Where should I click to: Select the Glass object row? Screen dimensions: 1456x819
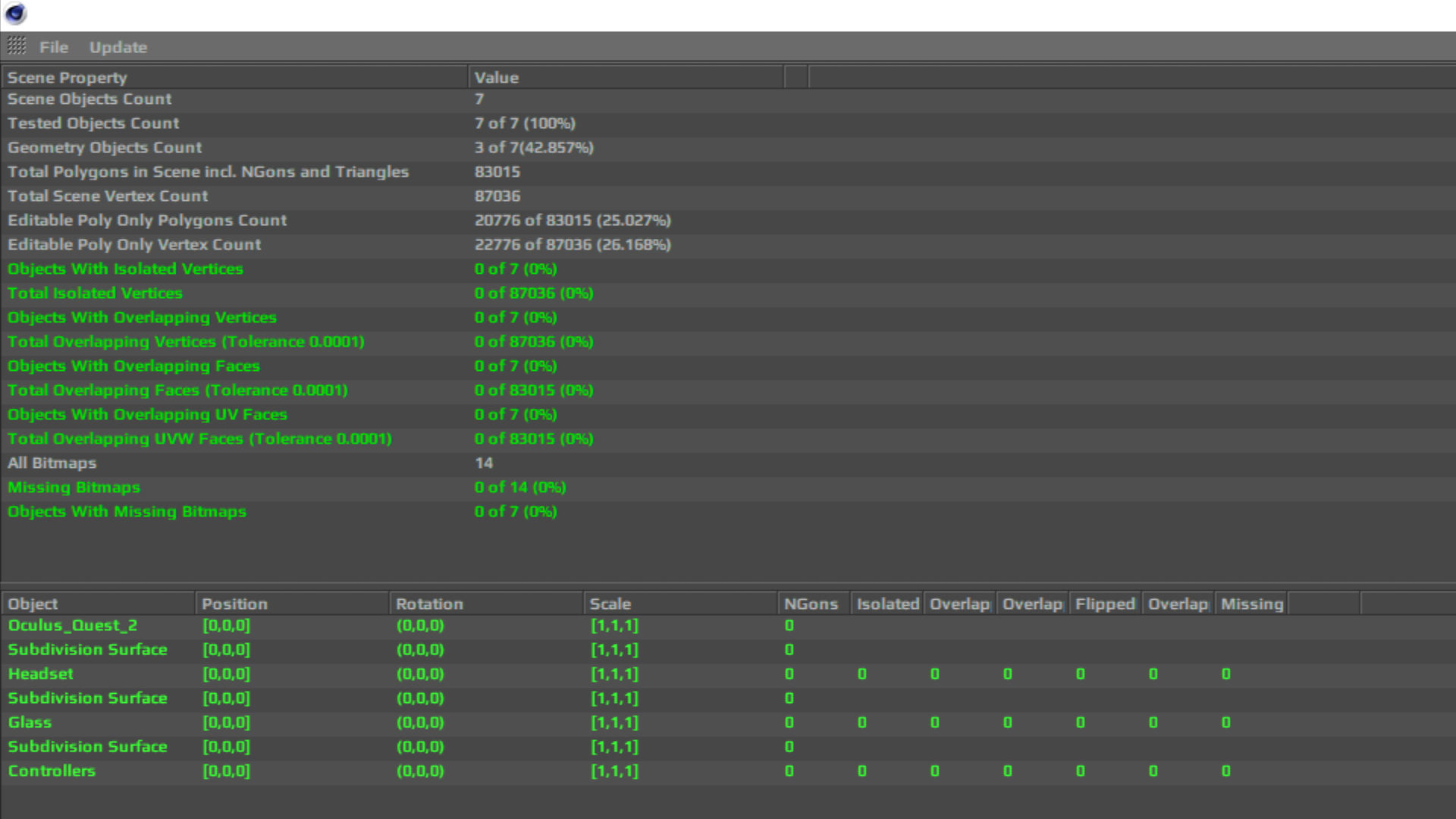click(x=30, y=723)
